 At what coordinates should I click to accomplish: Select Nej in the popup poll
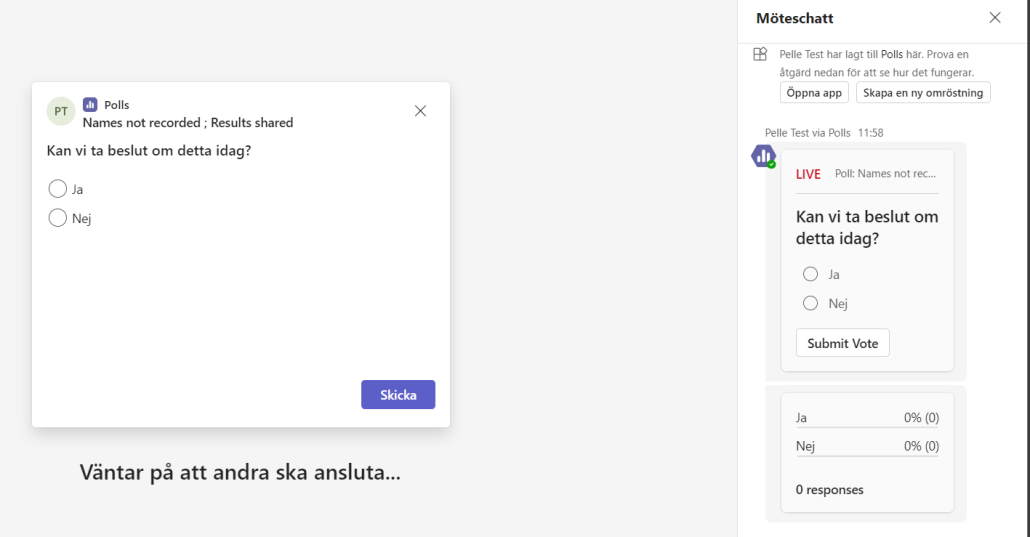click(x=58, y=218)
